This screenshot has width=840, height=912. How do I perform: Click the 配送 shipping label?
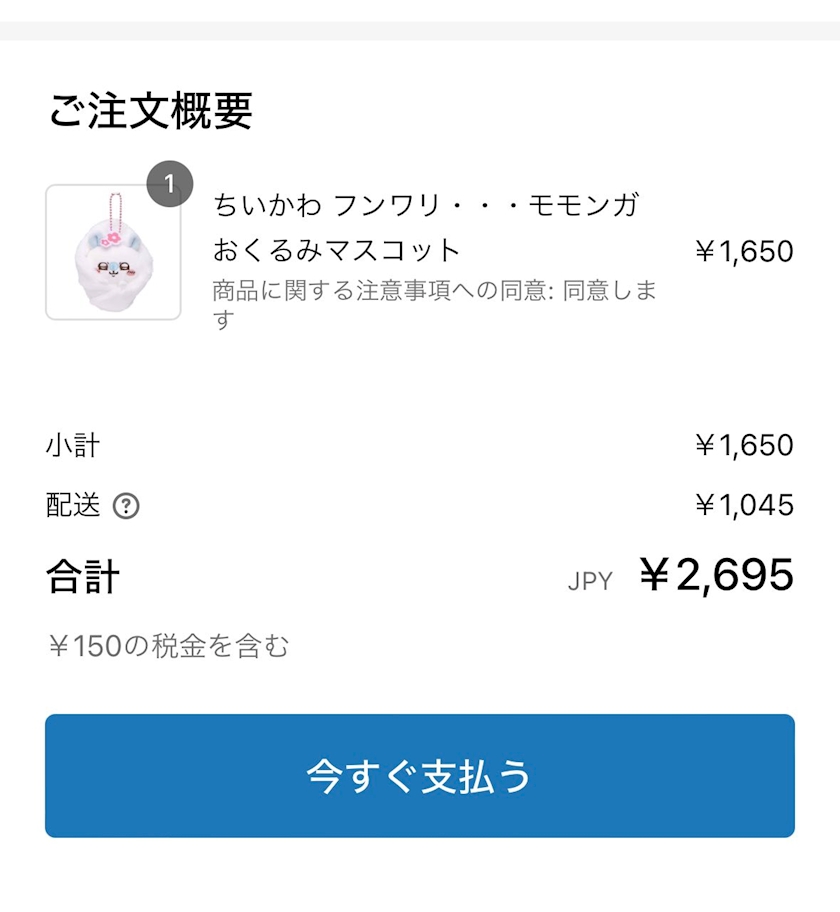coord(73,505)
